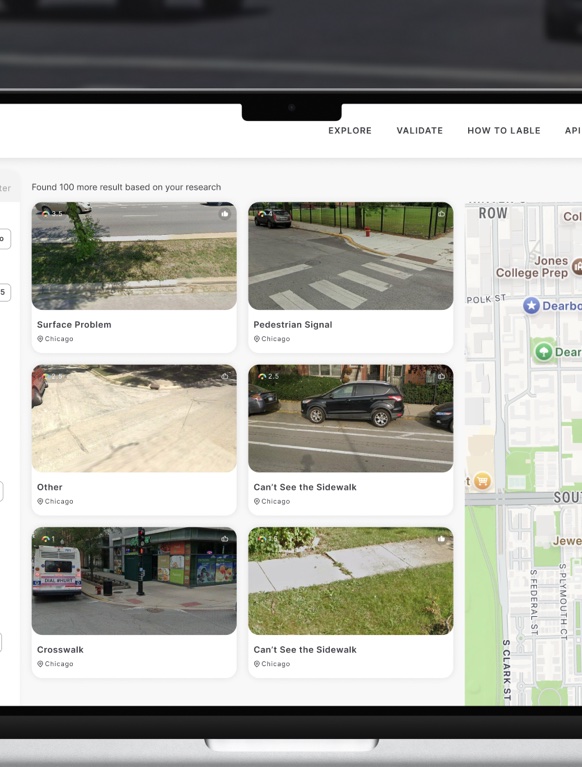Screen dimensions: 582x767
Task: Click the location pin under Crosswalk
Action: click(x=40, y=664)
